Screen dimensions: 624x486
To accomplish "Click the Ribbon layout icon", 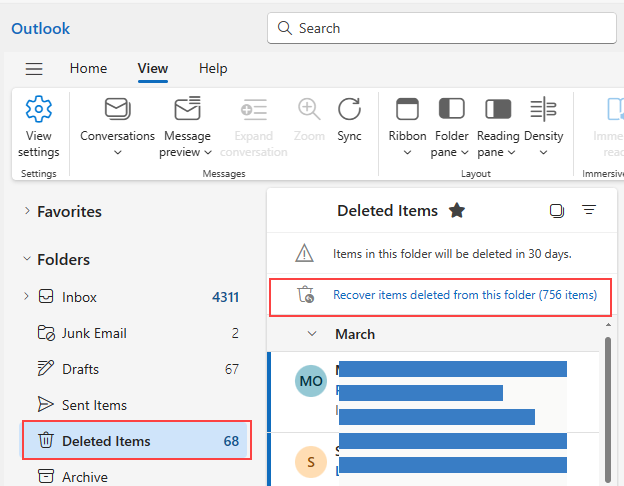I will (x=407, y=109).
